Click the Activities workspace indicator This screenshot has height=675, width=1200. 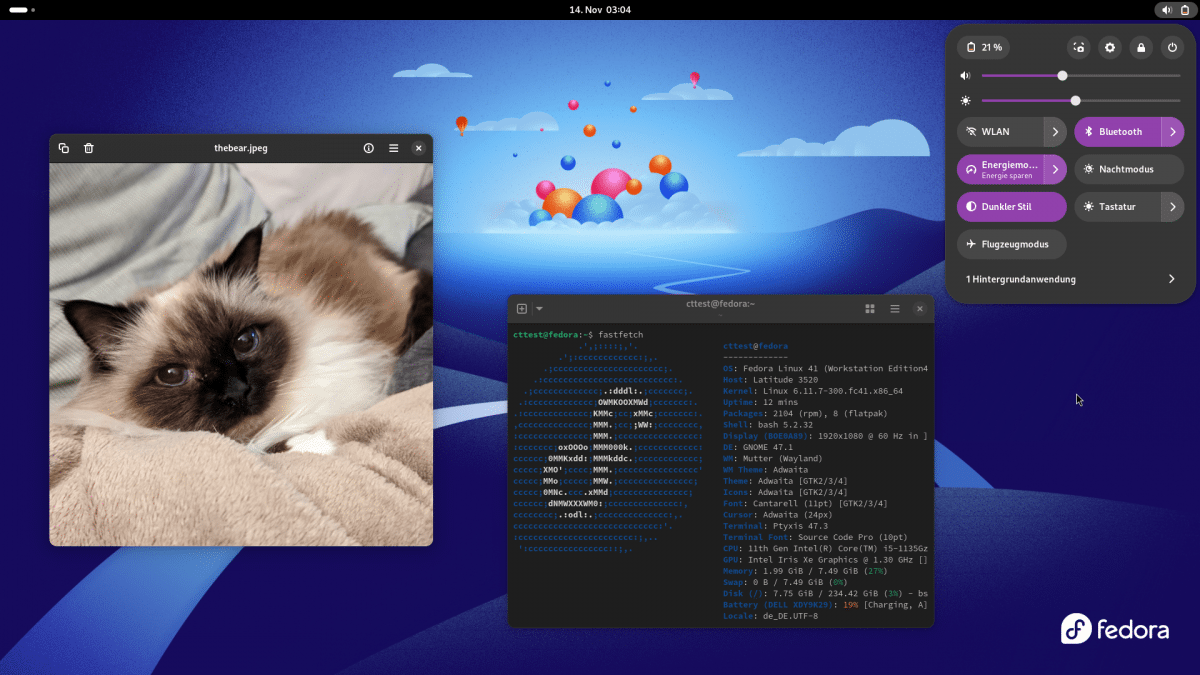22,9
